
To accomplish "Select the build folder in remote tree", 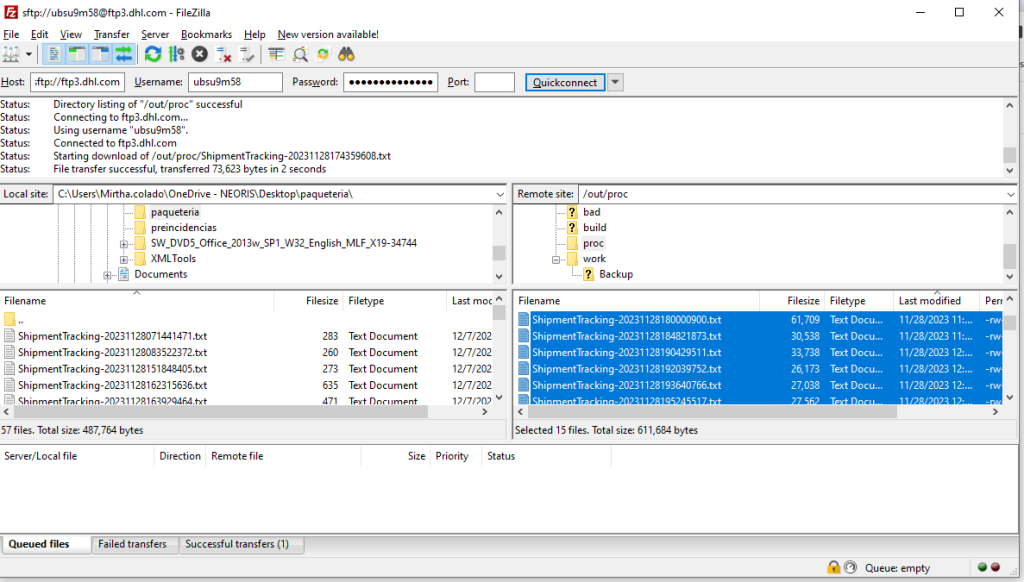I will coord(594,228).
